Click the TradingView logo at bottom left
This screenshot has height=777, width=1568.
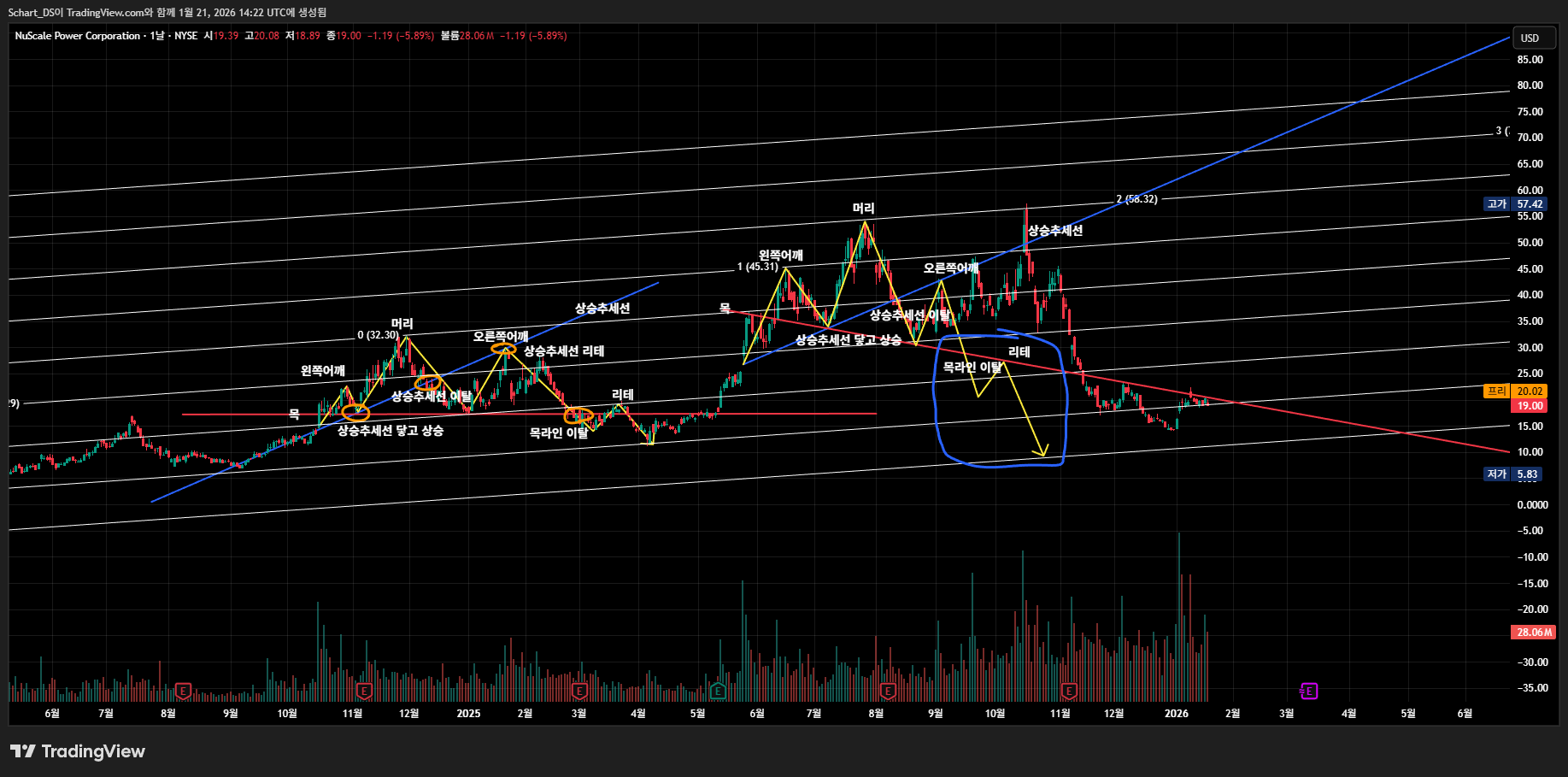[78, 751]
